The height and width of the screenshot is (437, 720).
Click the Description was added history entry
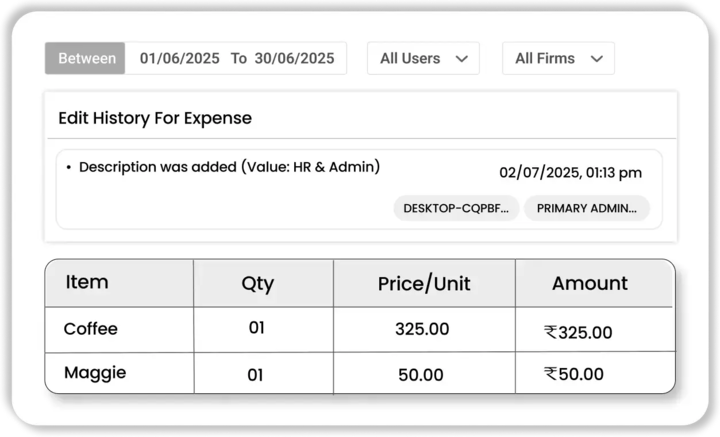tap(229, 167)
